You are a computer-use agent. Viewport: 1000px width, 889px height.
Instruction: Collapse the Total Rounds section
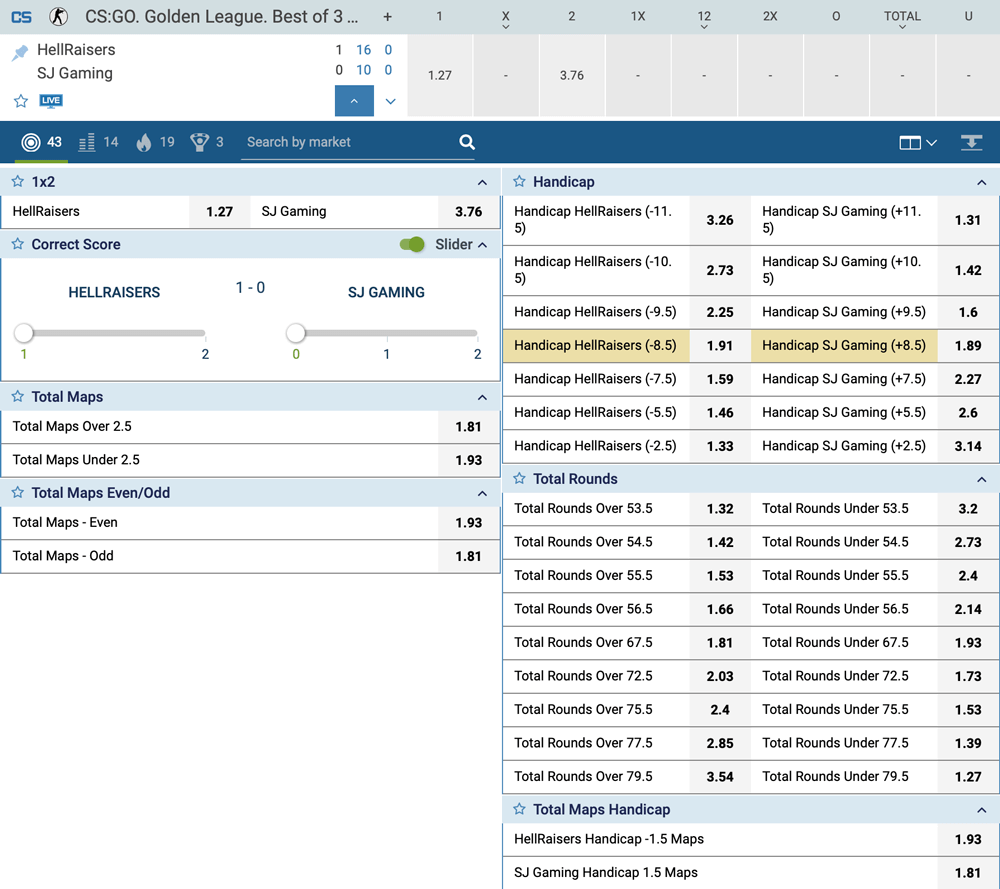982,480
